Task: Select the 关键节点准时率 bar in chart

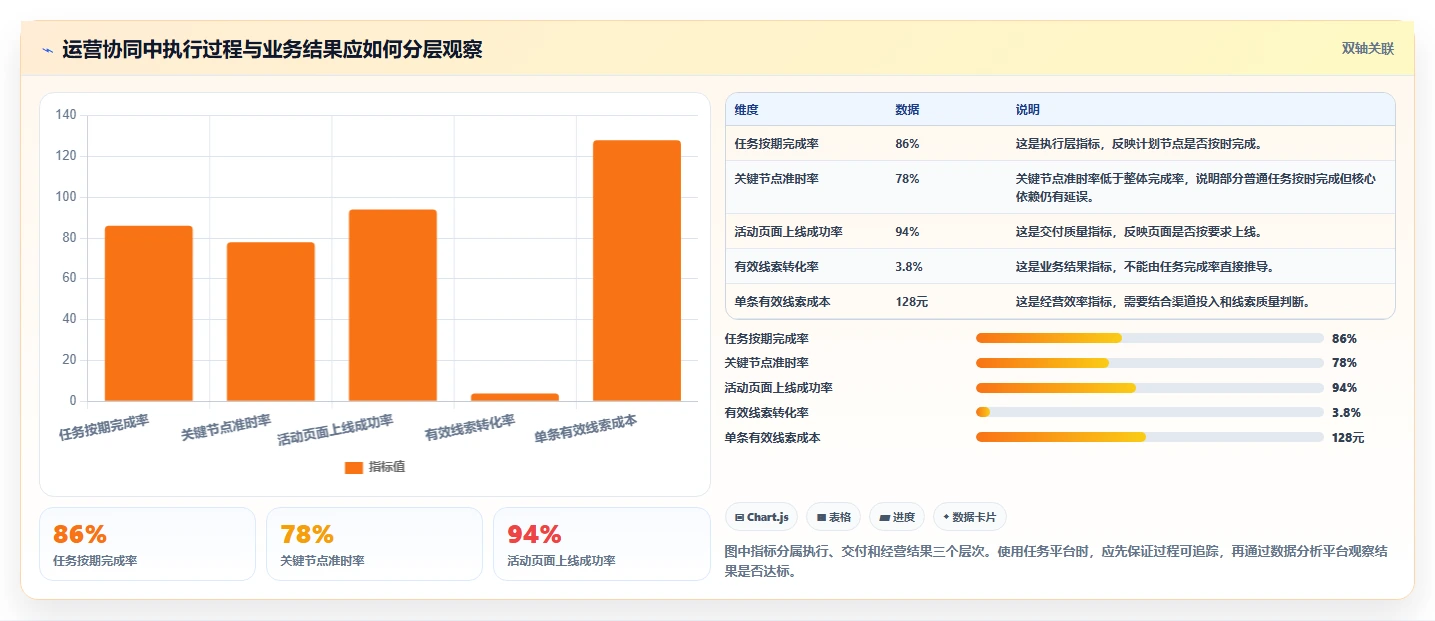Action: point(270,321)
